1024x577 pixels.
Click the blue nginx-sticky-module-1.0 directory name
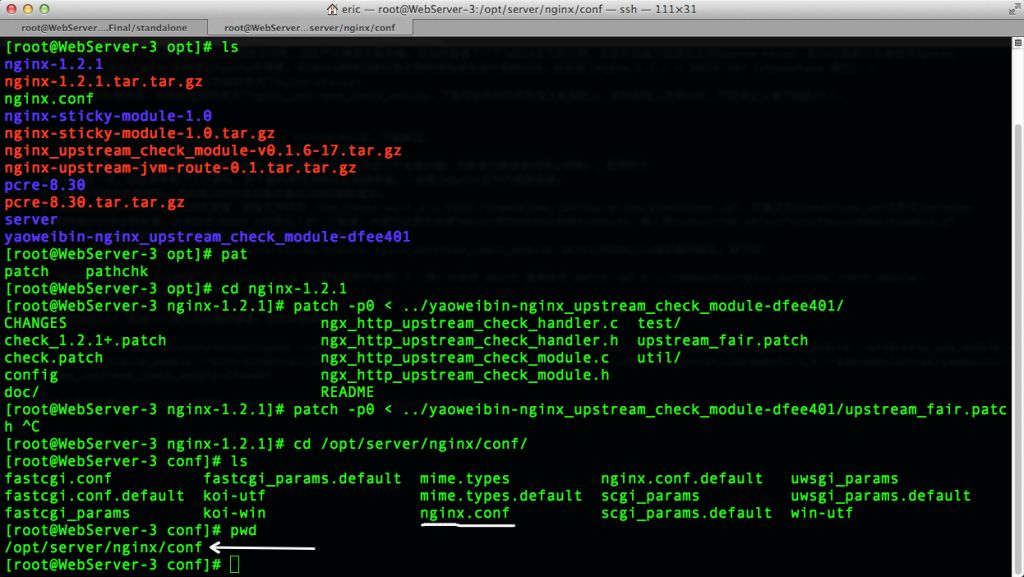(107, 116)
